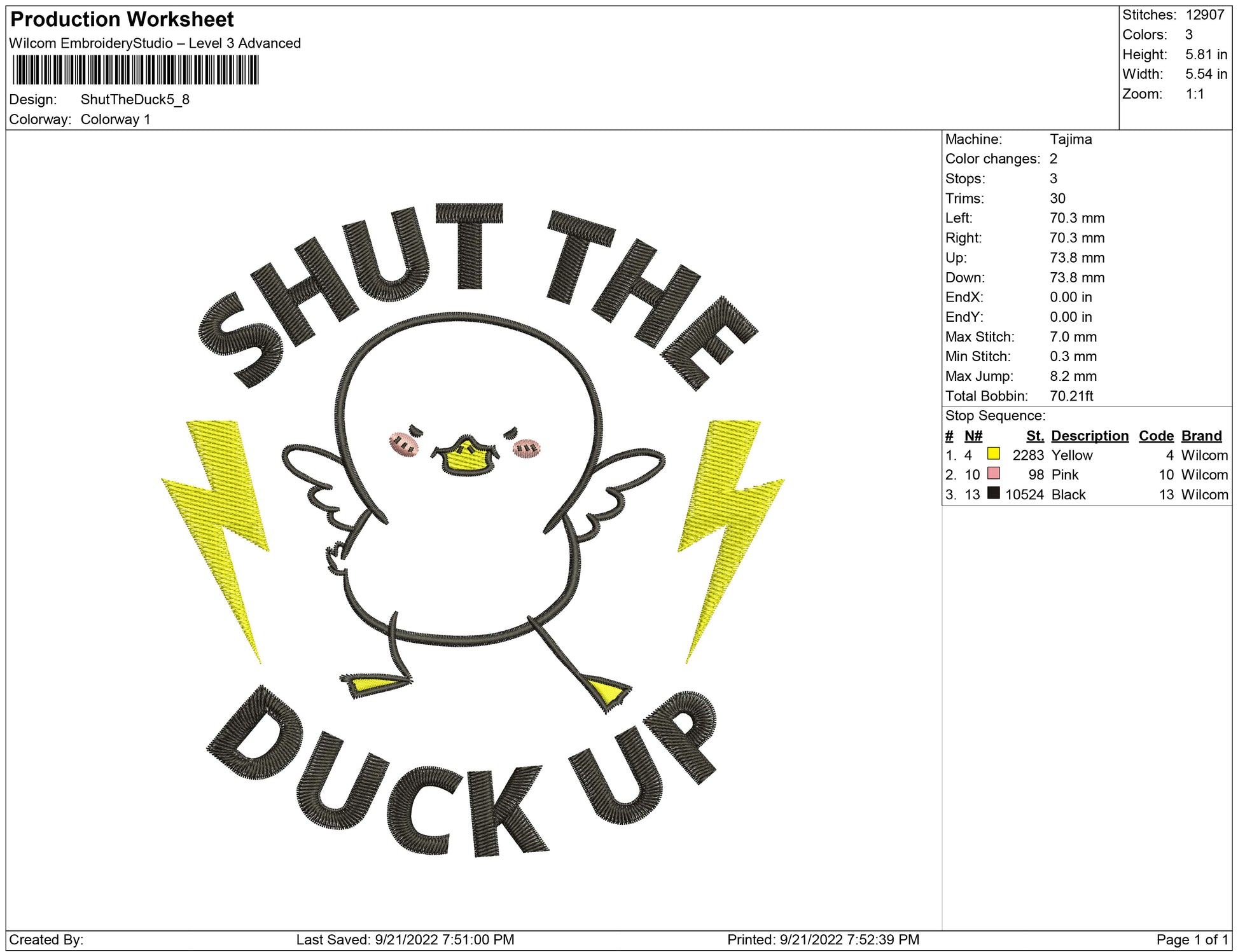Click the pink thread color swatch
Viewport: 1238px width, 952px height.
[x=993, y=473]
